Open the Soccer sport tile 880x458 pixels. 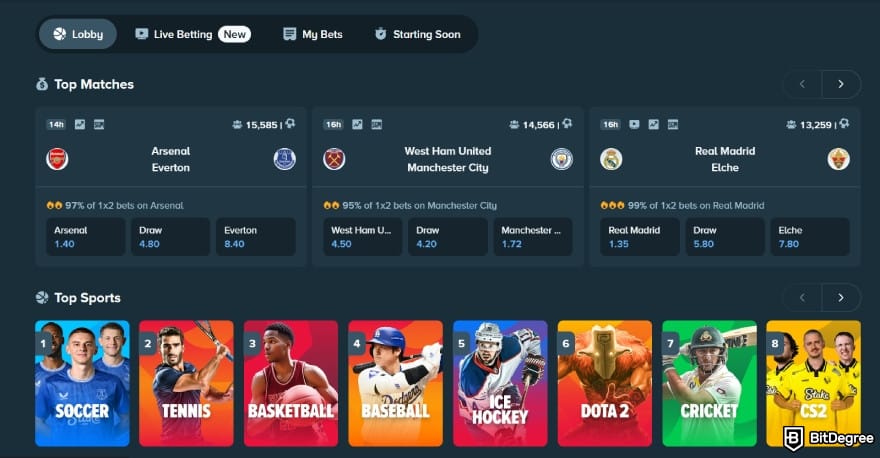(x=82, y=383)
